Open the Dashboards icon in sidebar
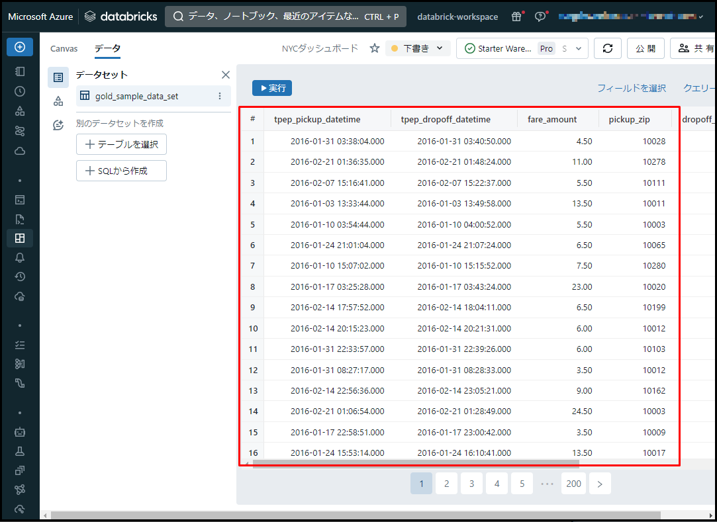 coord(19,238)
